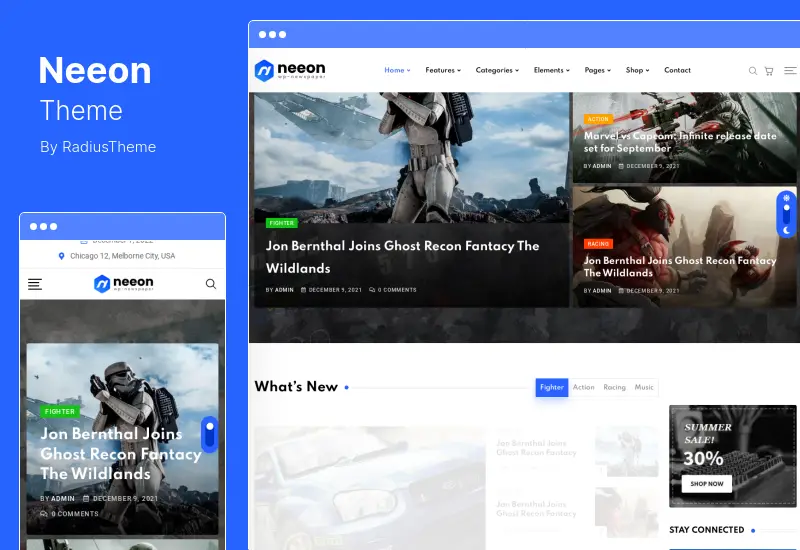Click the orange ACTION category tag
Screen dimensions: 800x550
tap(598, 119)
